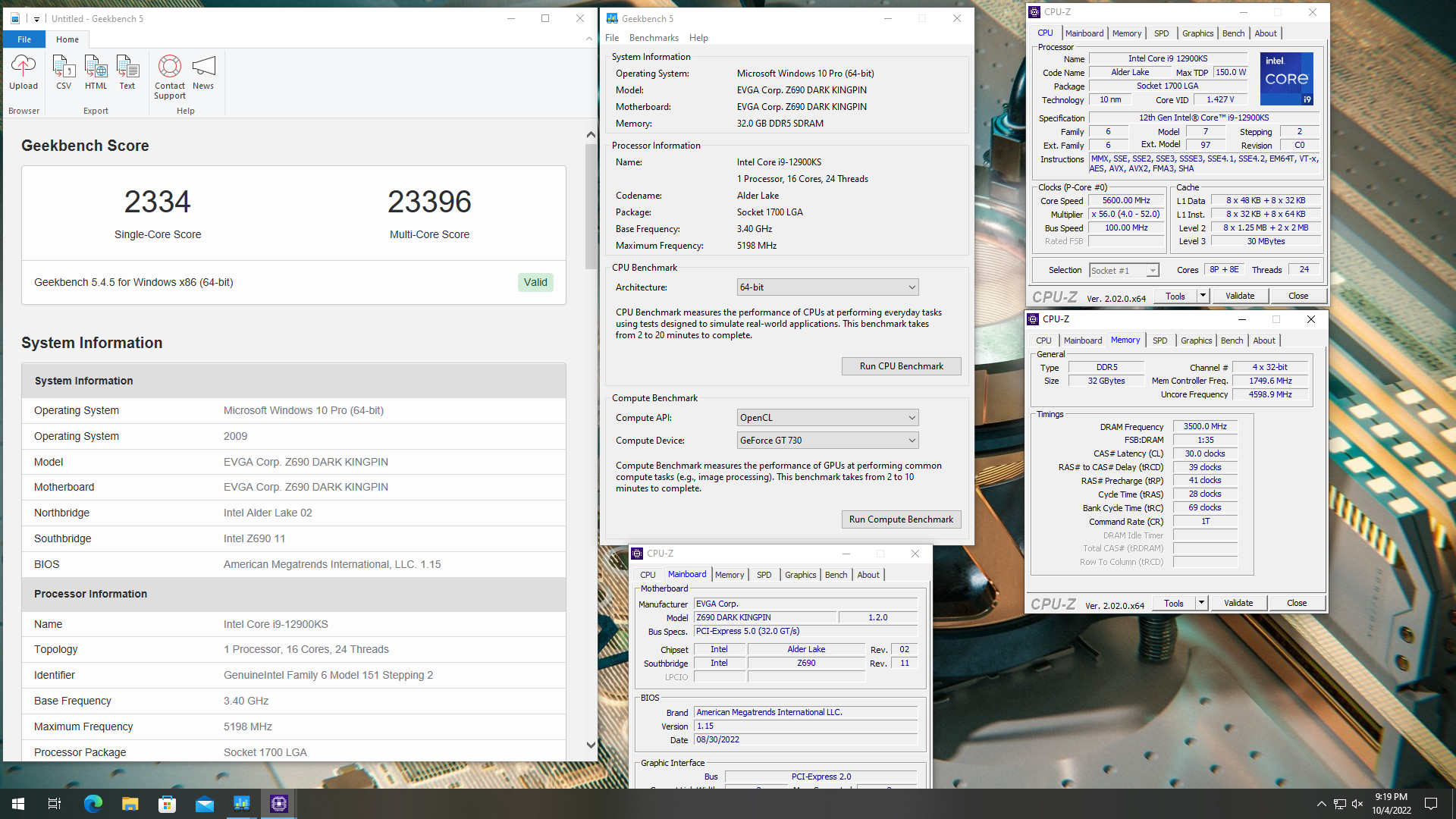Viewport: 1456px width, 819px height.
Task: Switch to Bench tab in top CPU-Z window
Action: 1233,33
